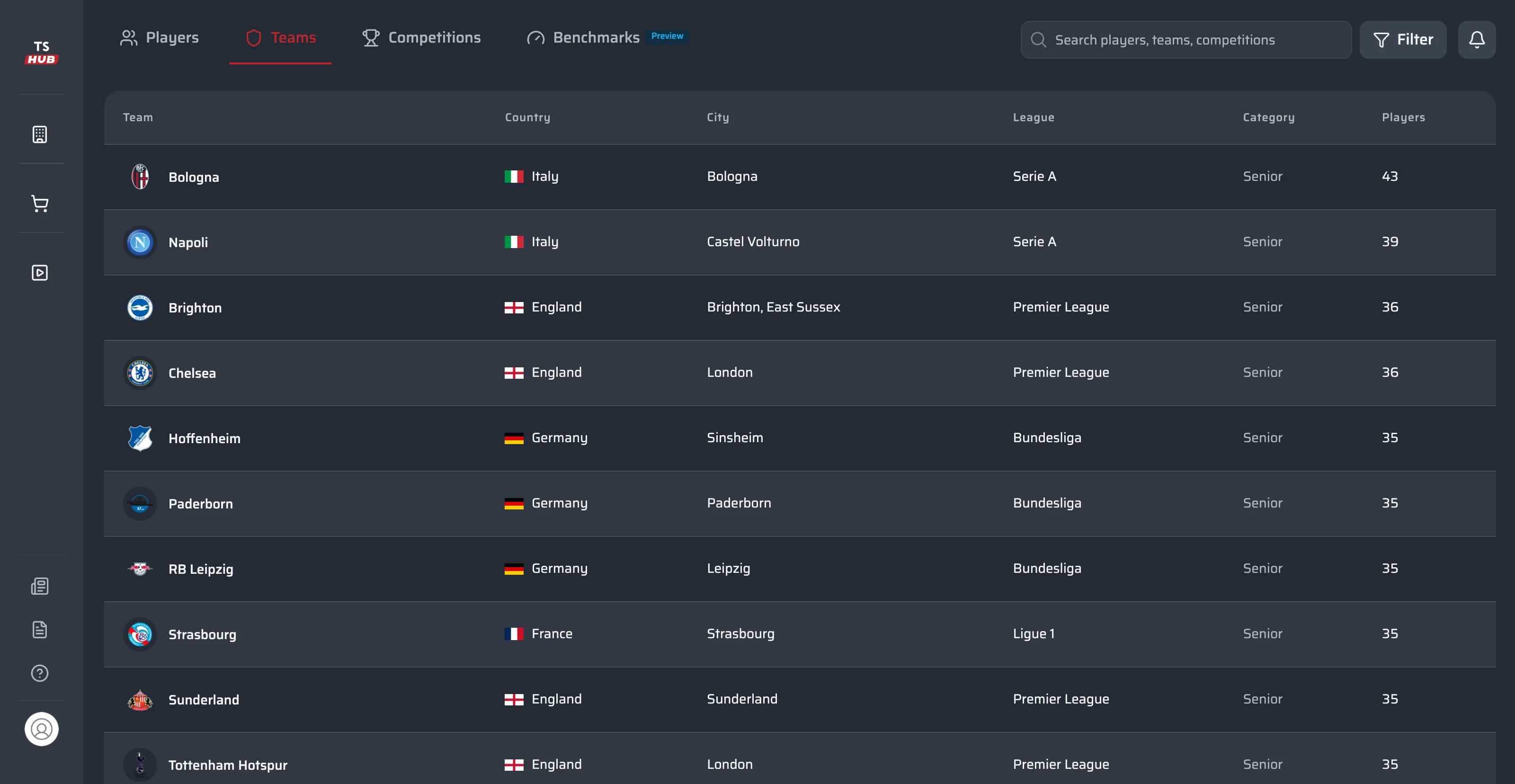Click Napoli's player count 39
Screen dimensions: 1515x784
[1390, 241]
